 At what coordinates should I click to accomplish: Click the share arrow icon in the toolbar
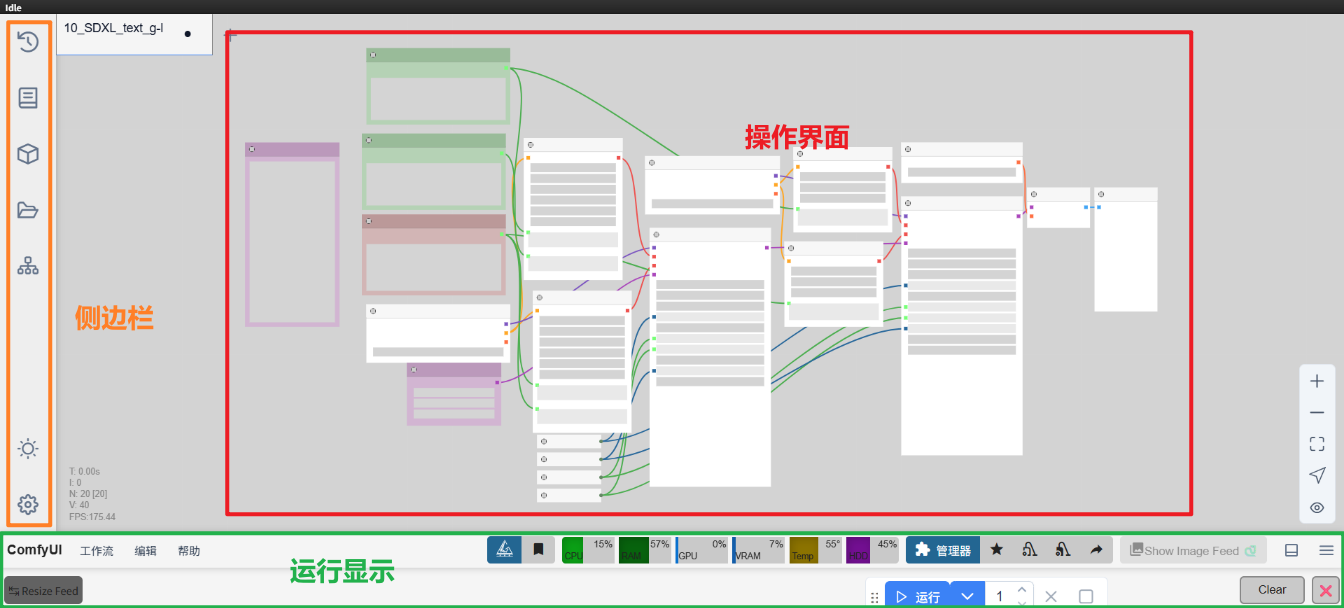(1096, 550)
